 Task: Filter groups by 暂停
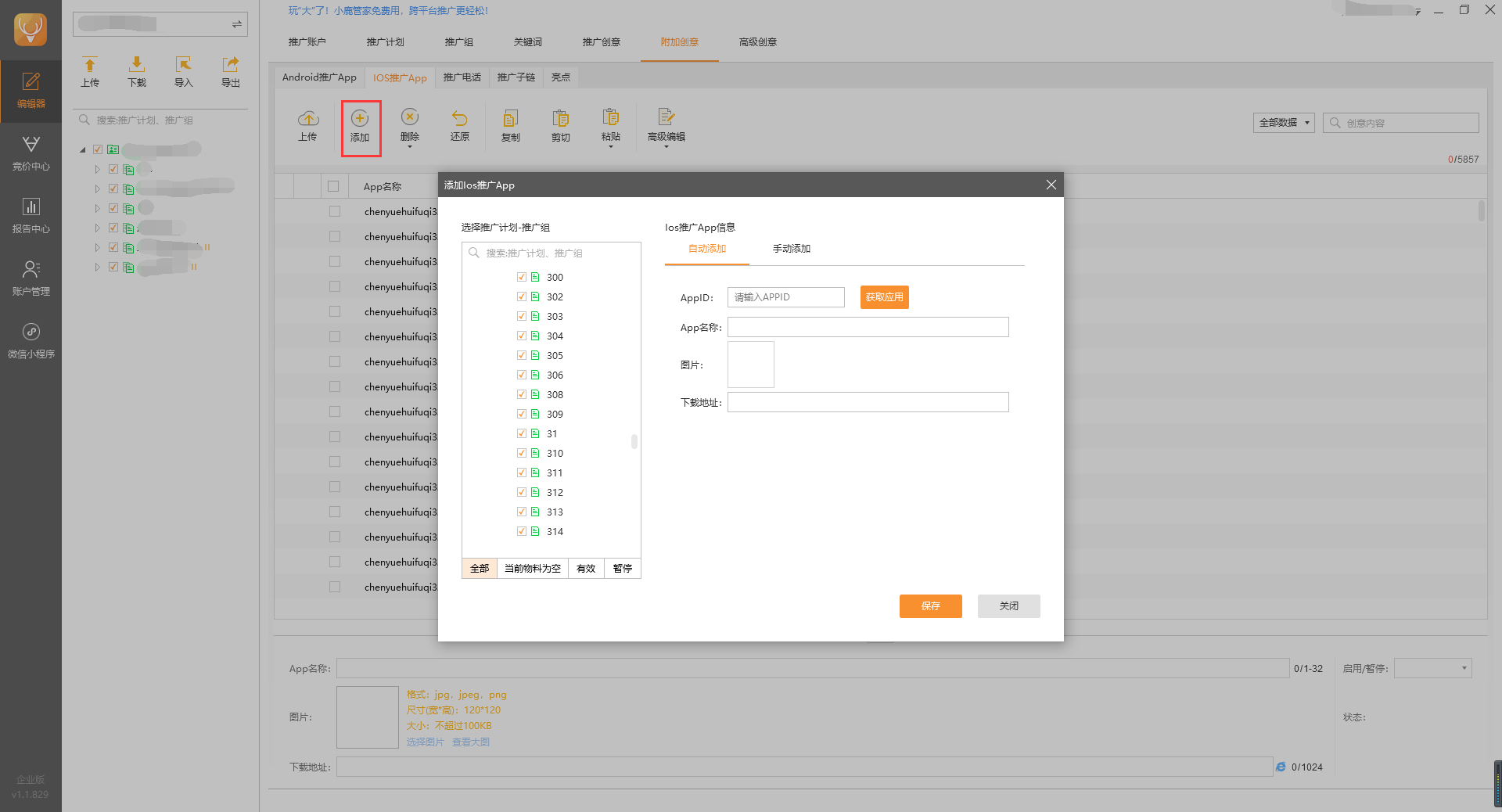623,569
